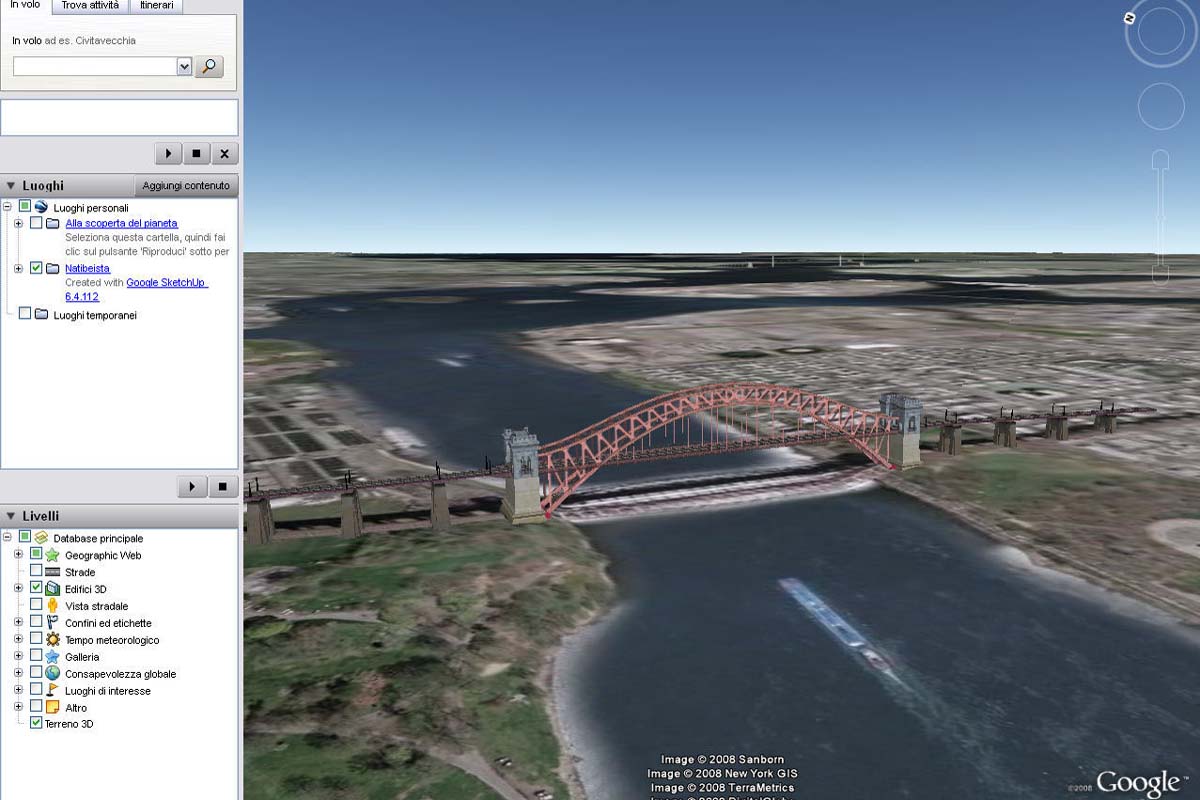Enable the Vista stradale checkbox
Screen dimensions: 1200x800
click(36, 605)
